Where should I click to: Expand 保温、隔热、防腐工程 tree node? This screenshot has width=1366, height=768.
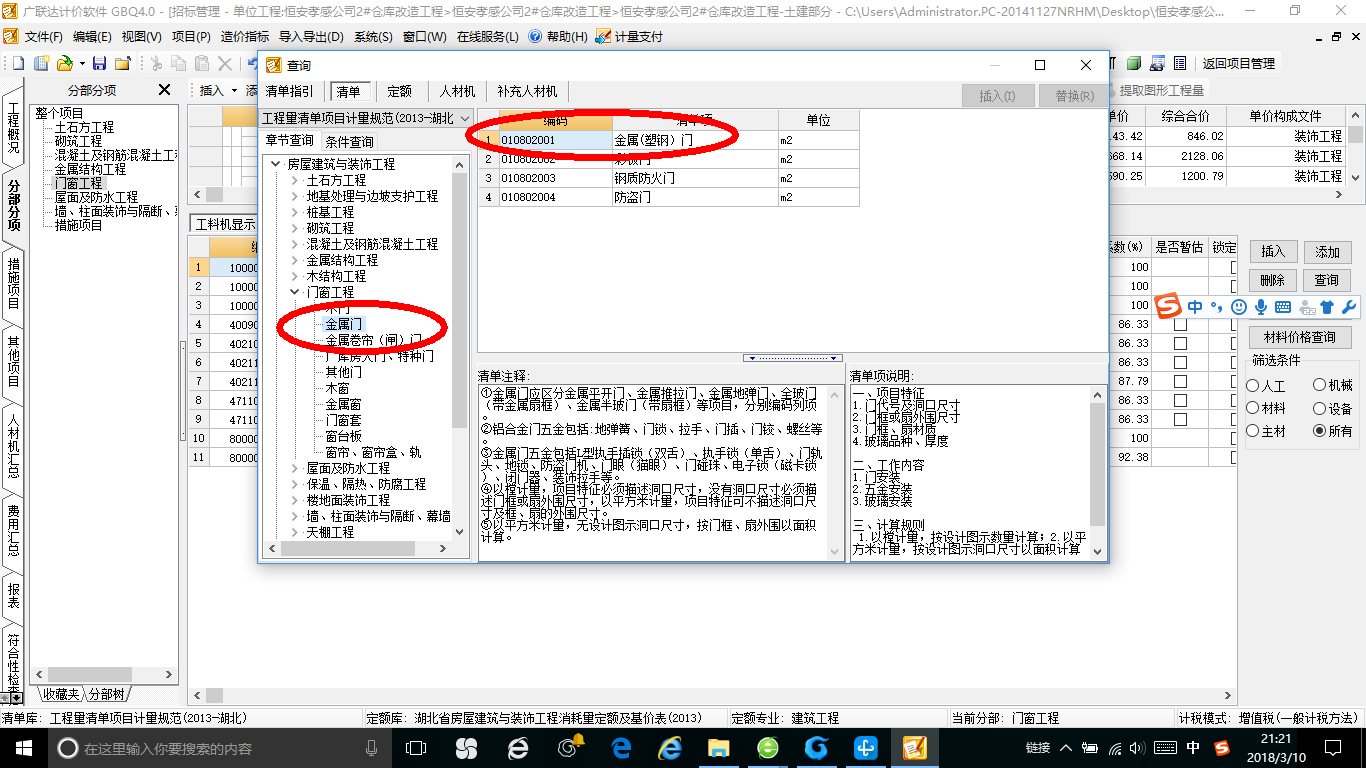coord(294,484)
